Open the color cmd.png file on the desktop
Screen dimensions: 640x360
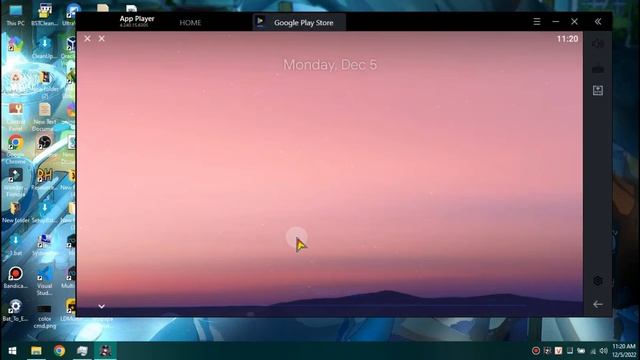click(x=44, y=315)
